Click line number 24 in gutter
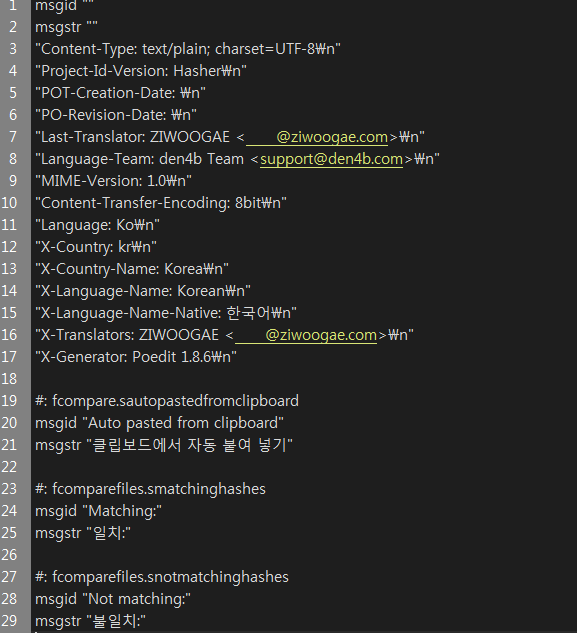The image size is (577, 633). coord(10,511)
